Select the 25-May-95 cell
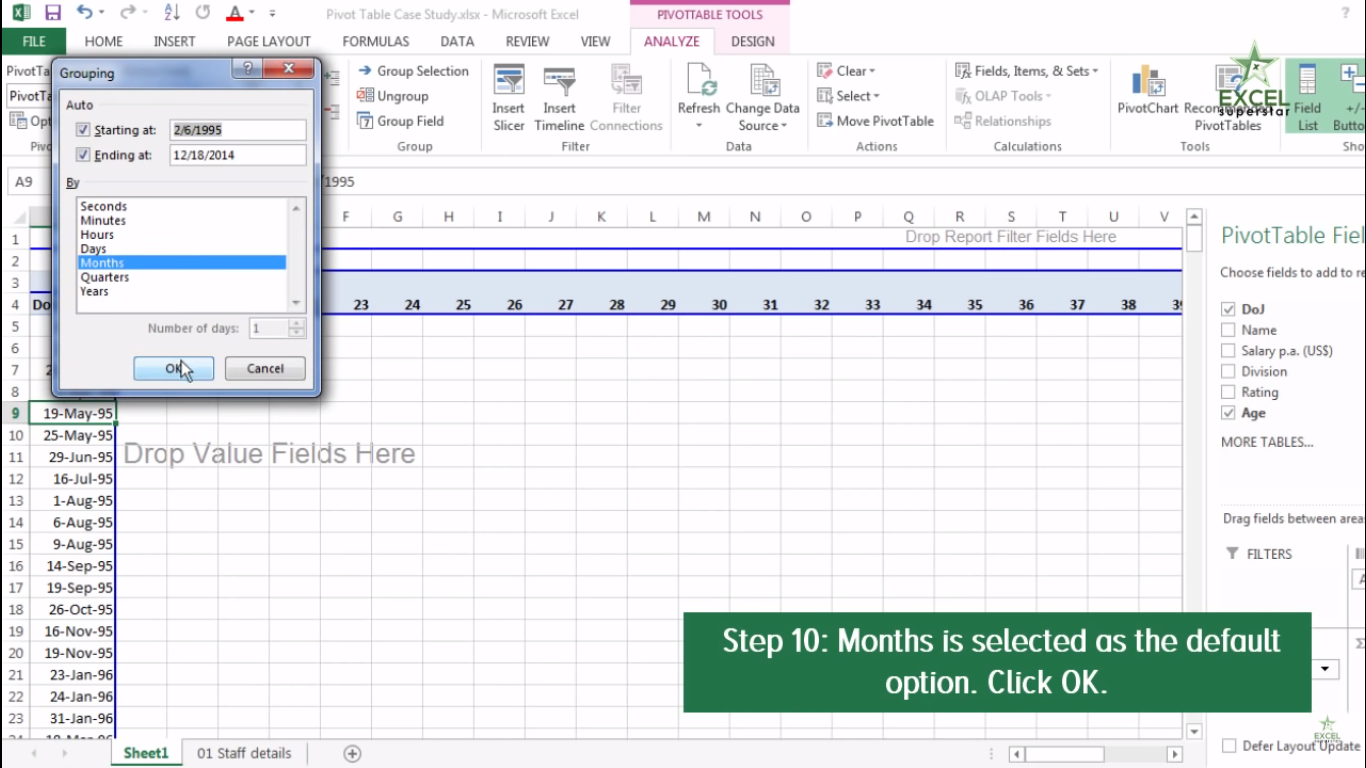The image size is (1366, 768). (73, 435)
